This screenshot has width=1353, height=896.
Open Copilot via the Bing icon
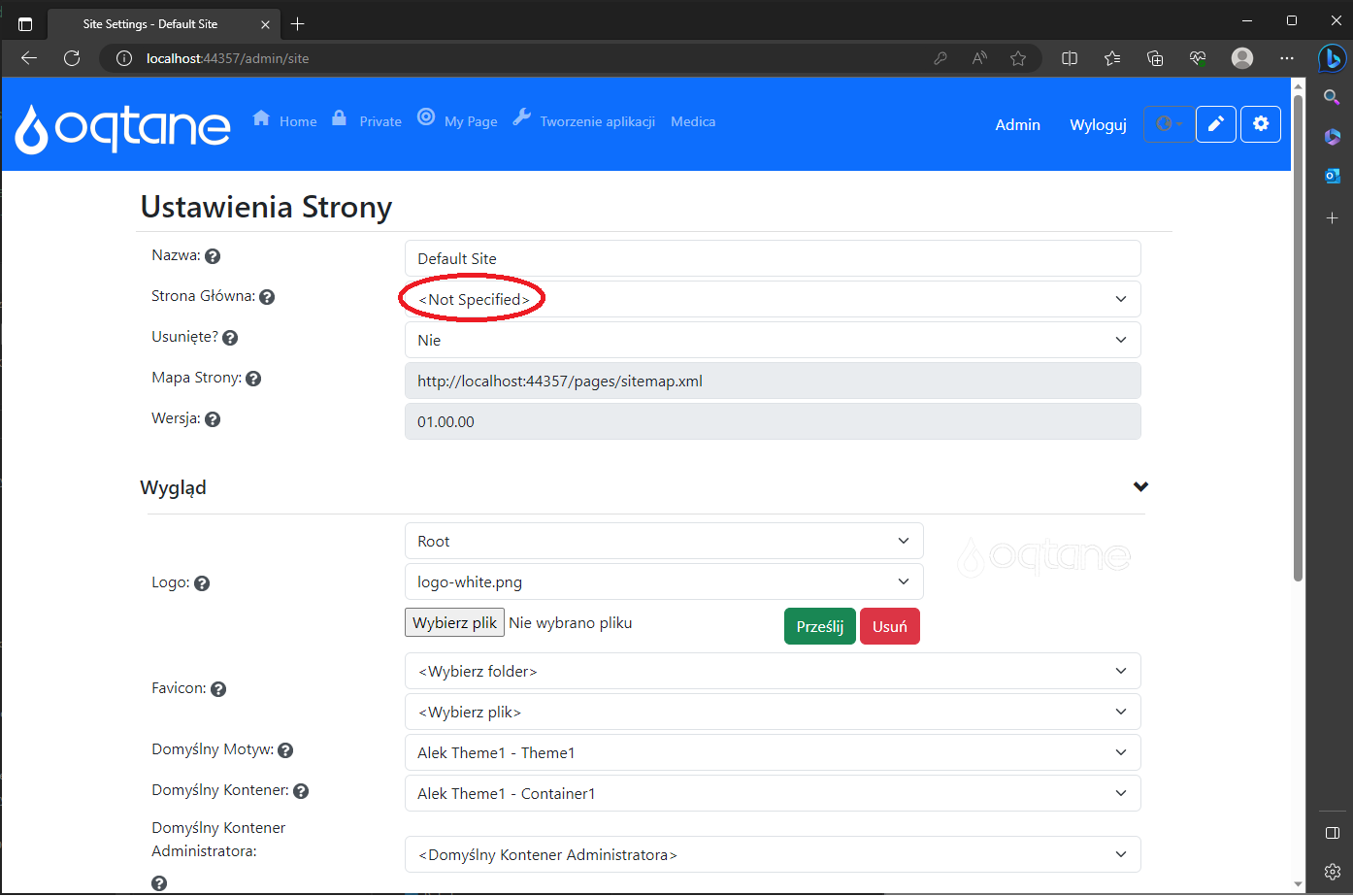[x=1331, y=58]
